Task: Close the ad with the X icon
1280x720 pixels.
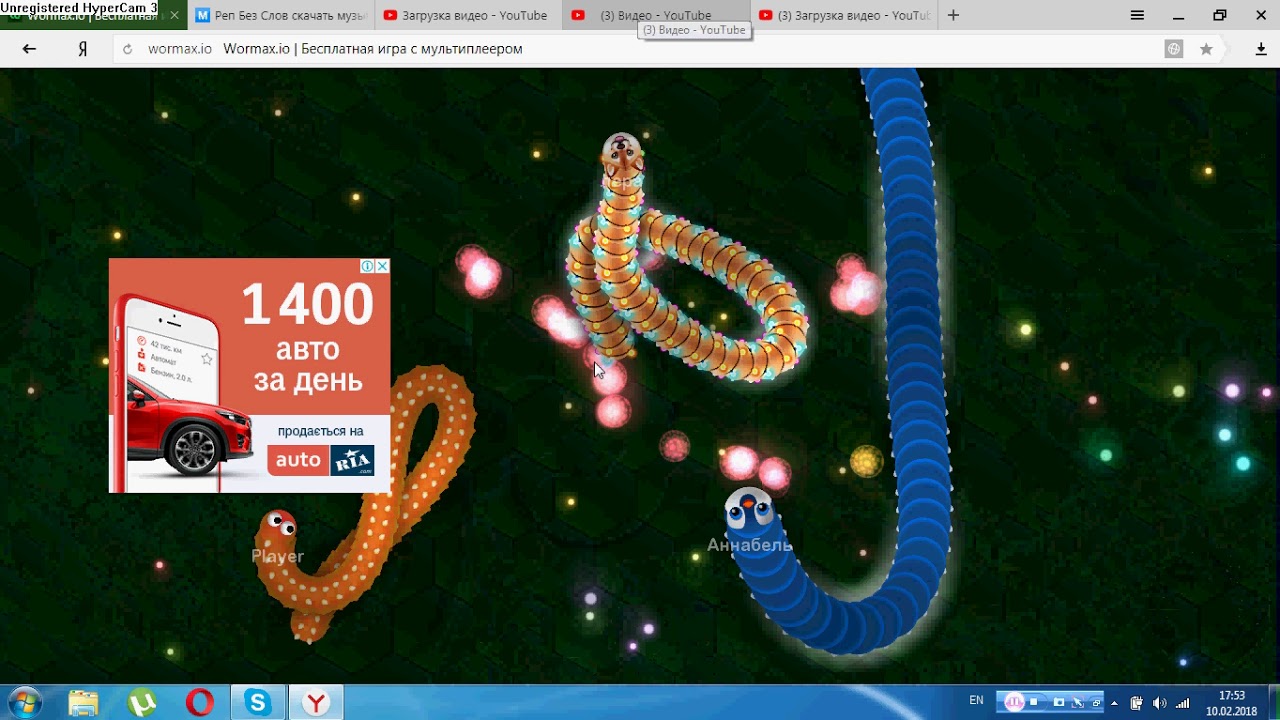Action: (x=382, y=266)
